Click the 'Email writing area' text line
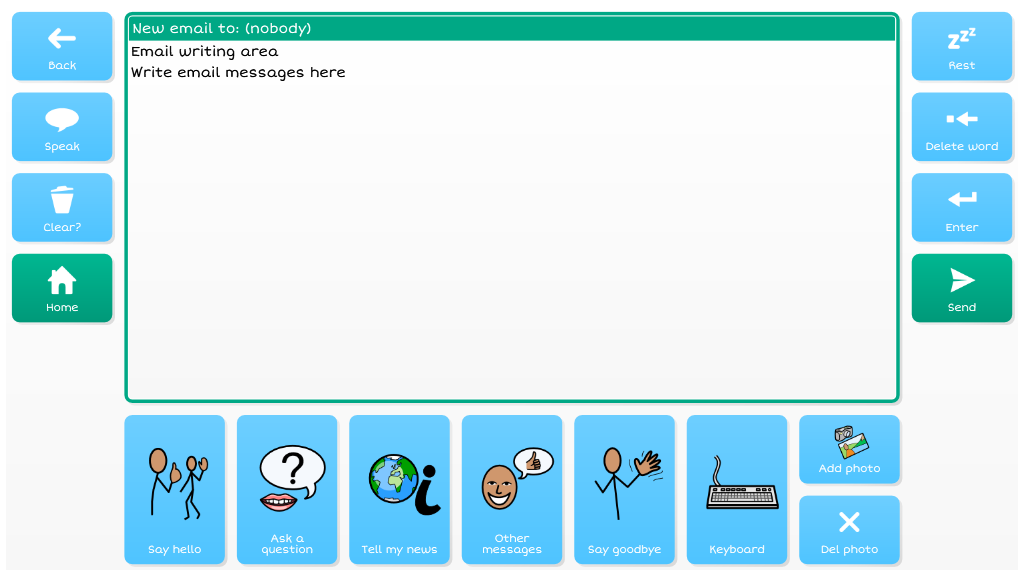This screenshot has height=576, width=1024. [x=205, y=51]
